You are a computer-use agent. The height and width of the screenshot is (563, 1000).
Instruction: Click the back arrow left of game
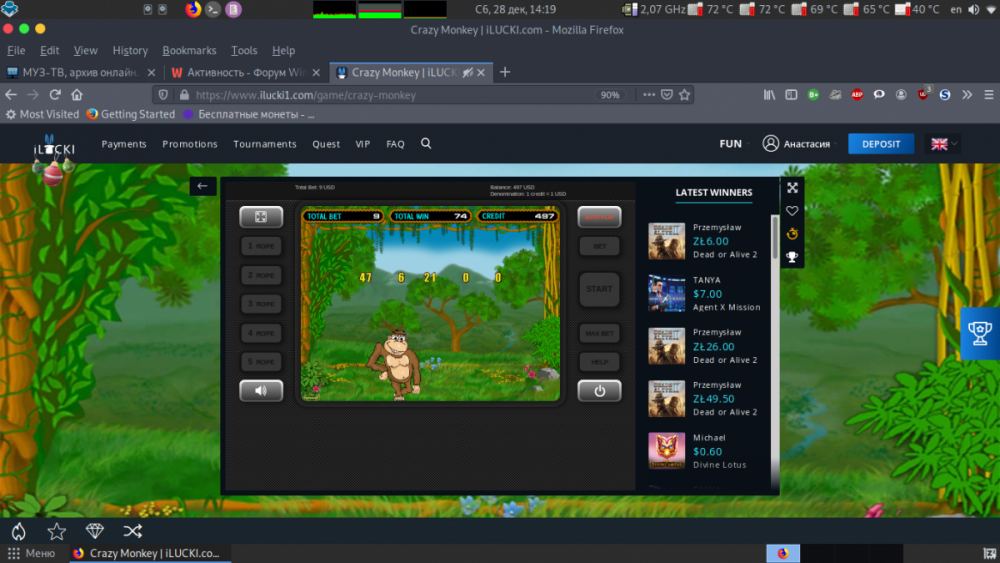[203, 186]
